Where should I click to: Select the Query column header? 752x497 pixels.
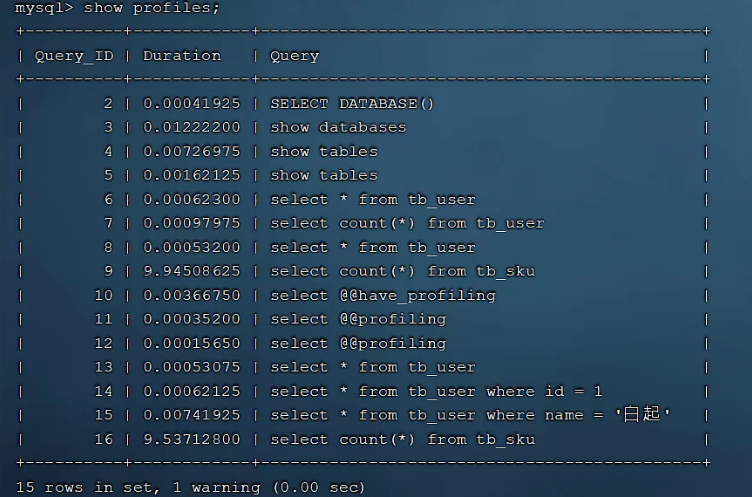pyautogui.click(x=294, y=56)
